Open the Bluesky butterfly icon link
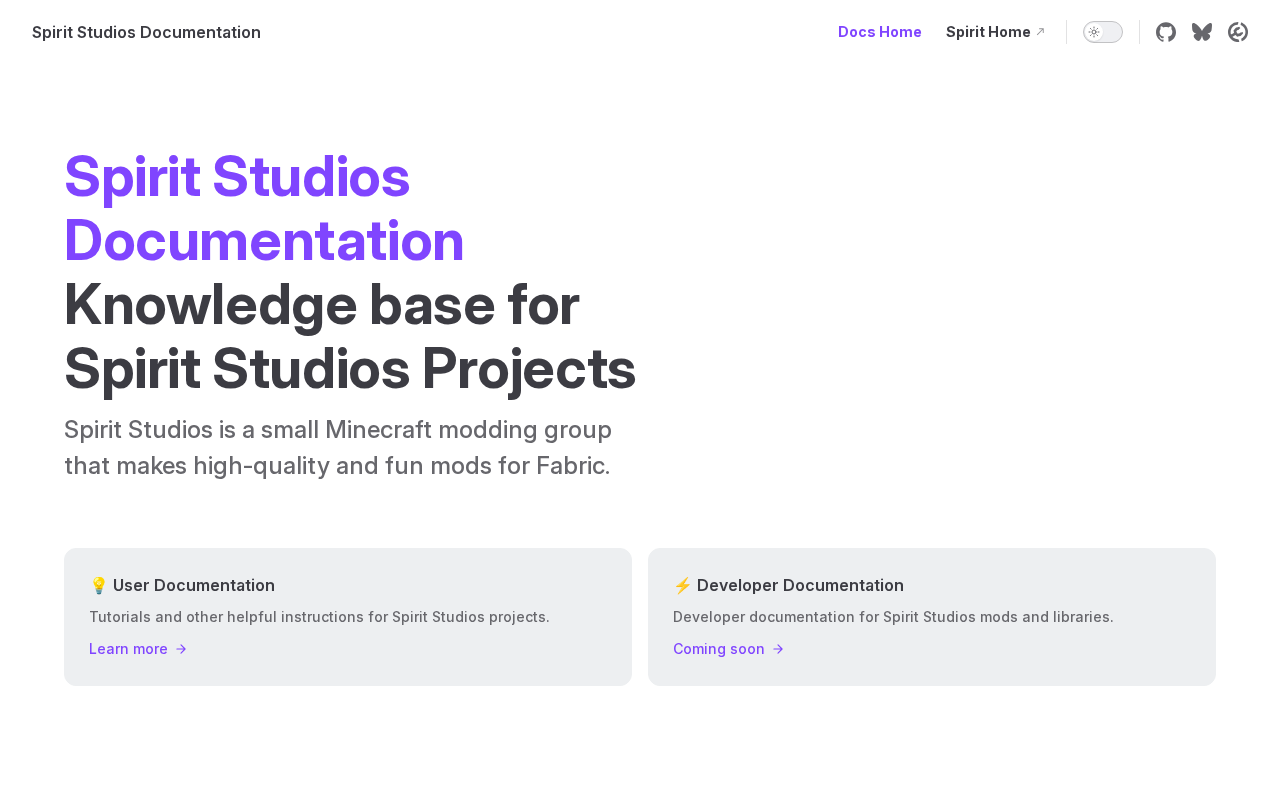This screenshot has width=1280, height=800. tap(1202, 32)
